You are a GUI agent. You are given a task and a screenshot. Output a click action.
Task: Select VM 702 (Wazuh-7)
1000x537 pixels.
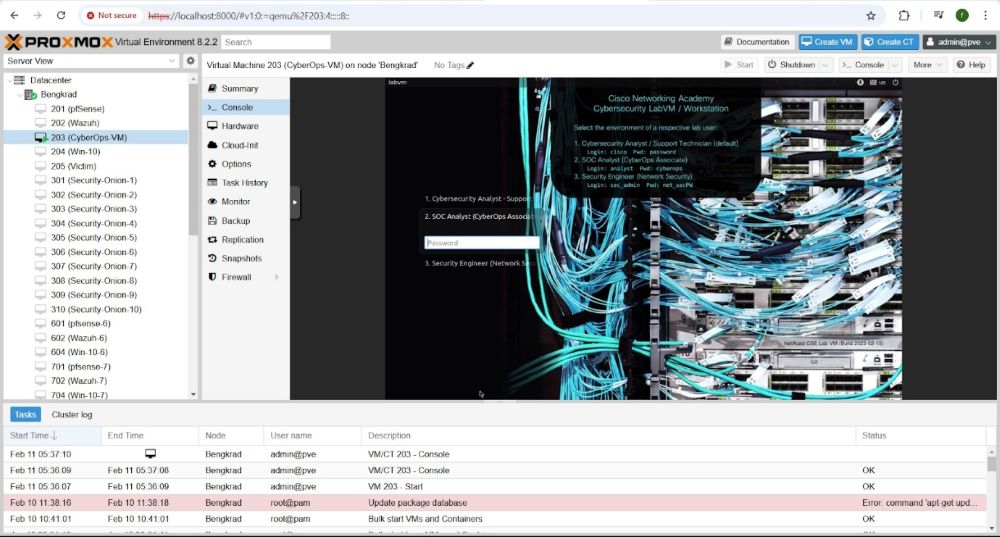tap(79, 381)
